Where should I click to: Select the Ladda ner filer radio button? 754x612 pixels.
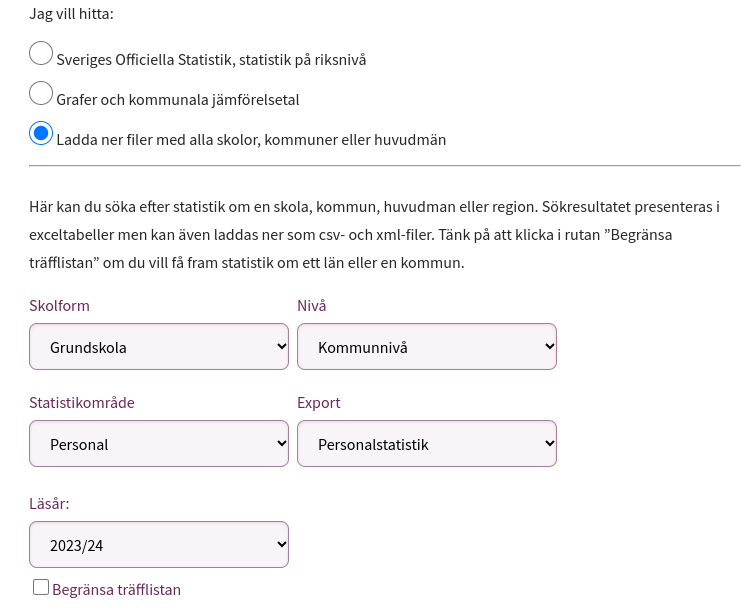click(x=41, y=133)
